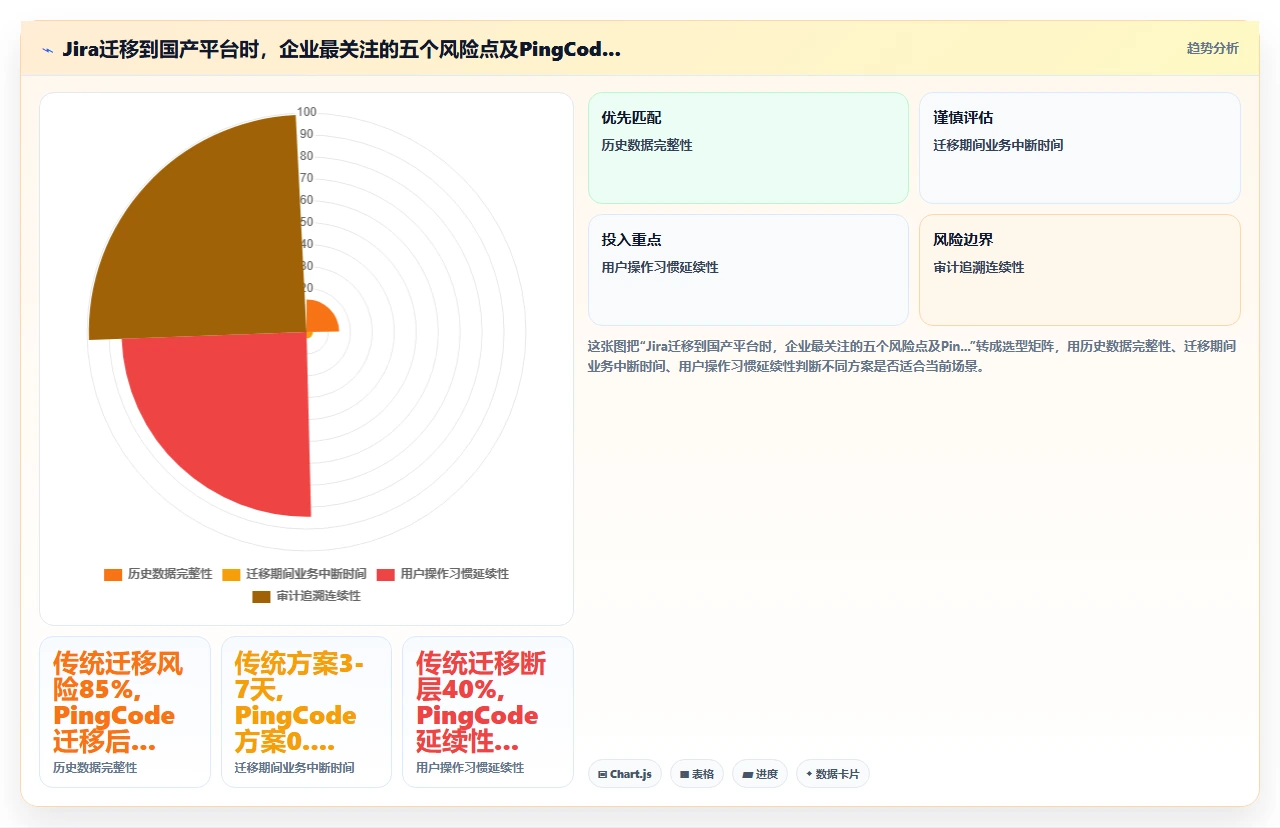Click legend text 迁移期间业务中断时间

coord(306,574)
